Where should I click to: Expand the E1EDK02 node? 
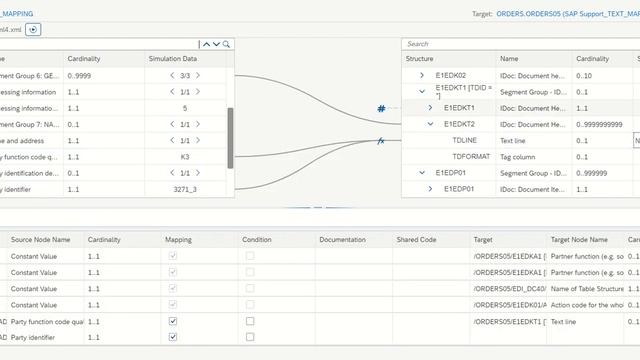422,76
